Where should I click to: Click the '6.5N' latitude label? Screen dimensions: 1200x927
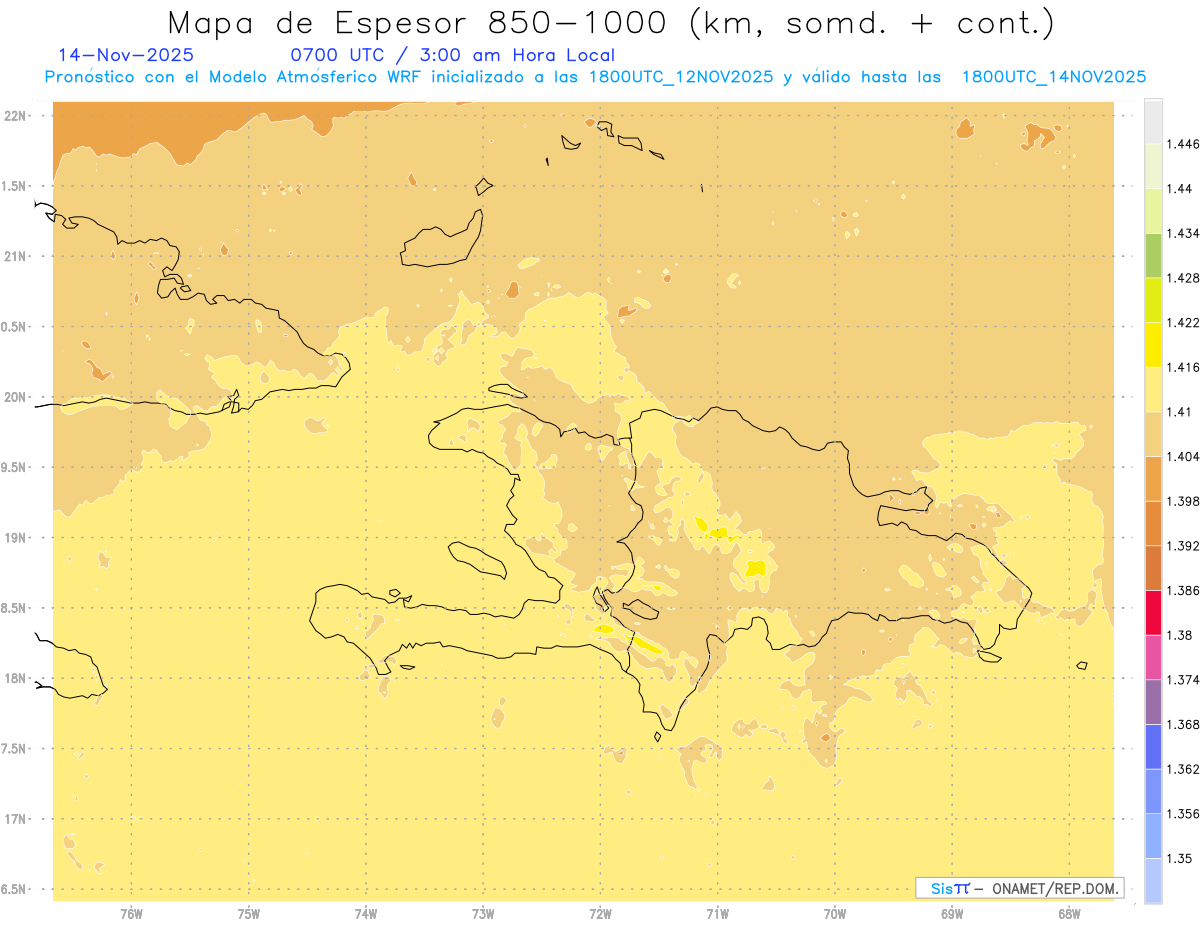(x=14, y=889)
